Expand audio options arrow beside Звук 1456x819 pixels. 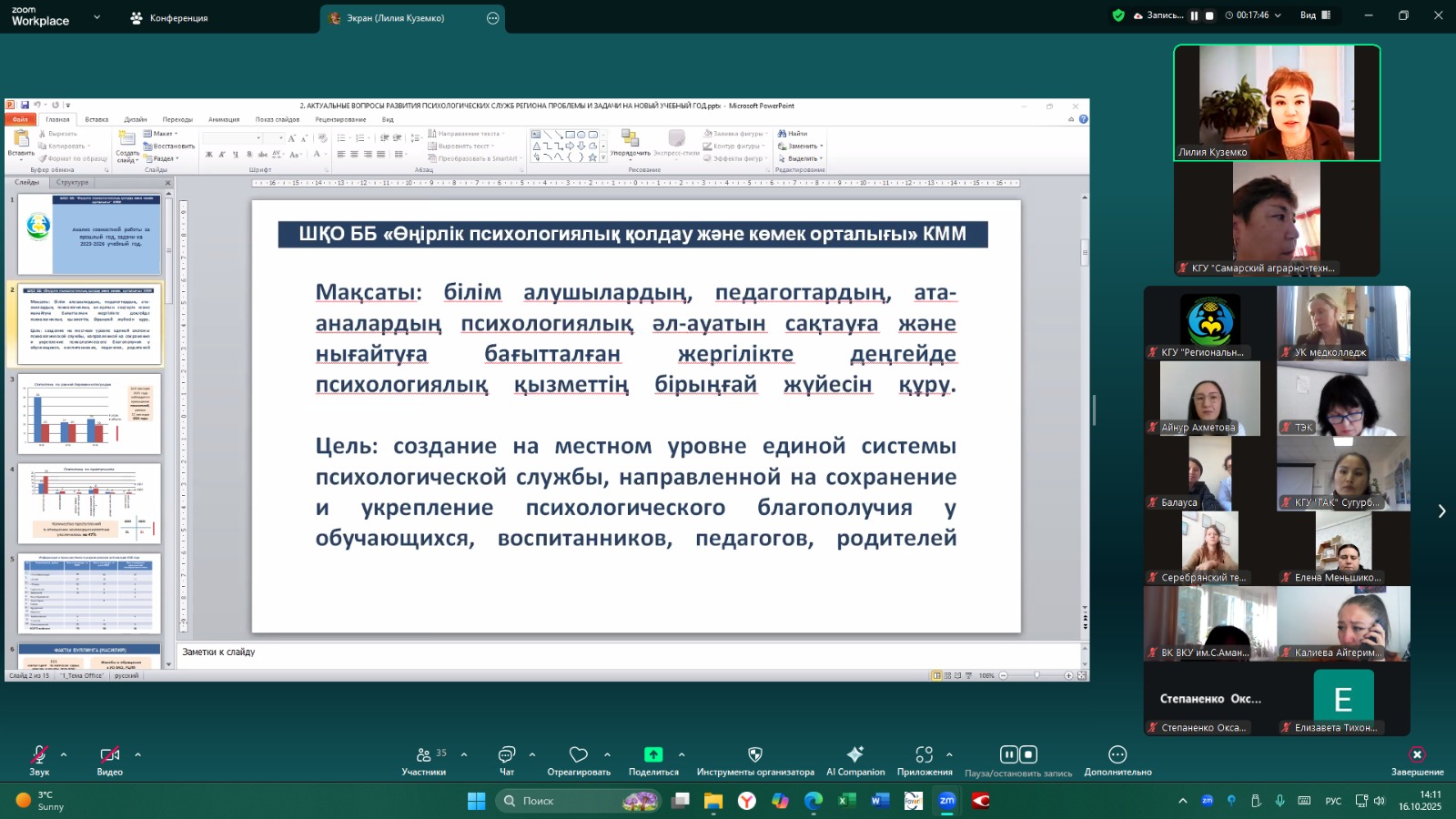pos(64,754)
